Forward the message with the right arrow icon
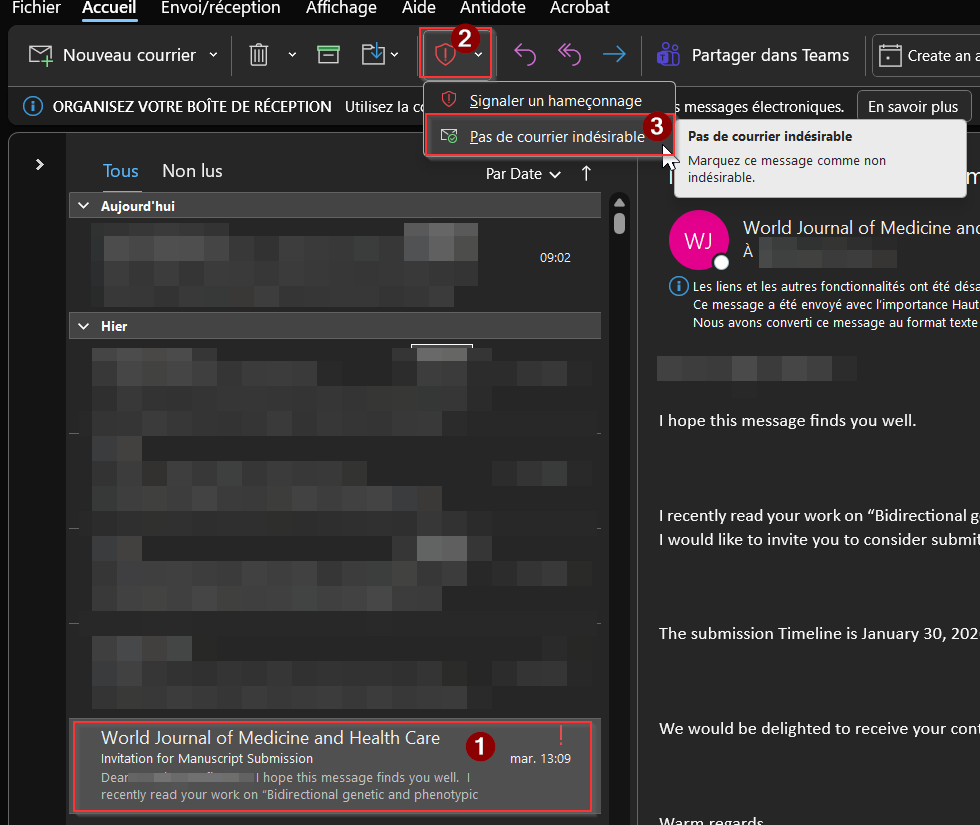Viewport: 980px width, 825px height. click(614, 55)
